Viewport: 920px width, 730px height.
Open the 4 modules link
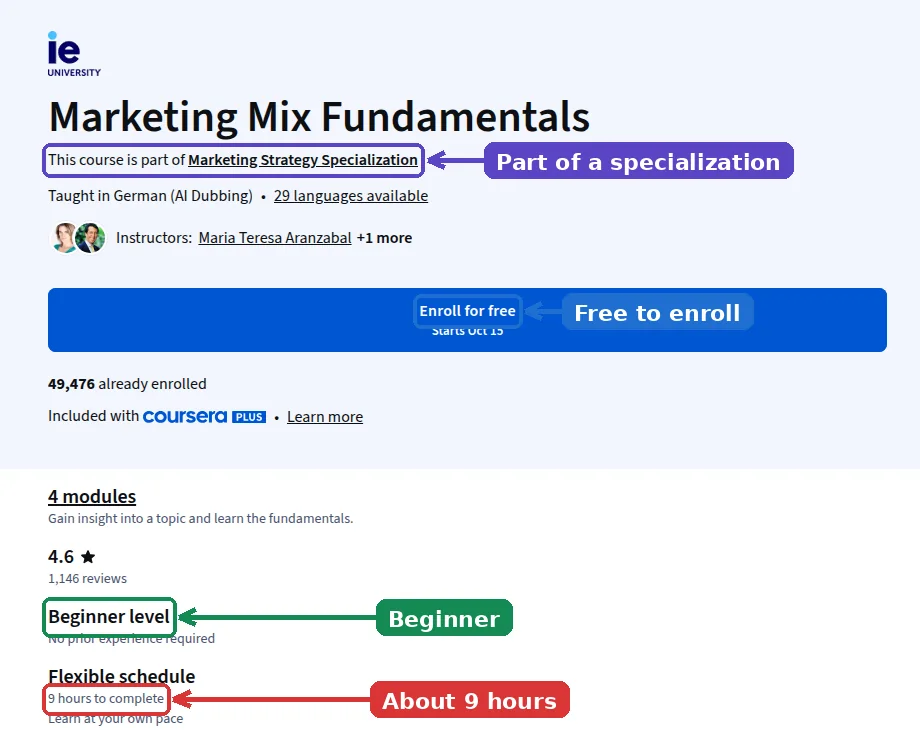[x=92, y=496]
